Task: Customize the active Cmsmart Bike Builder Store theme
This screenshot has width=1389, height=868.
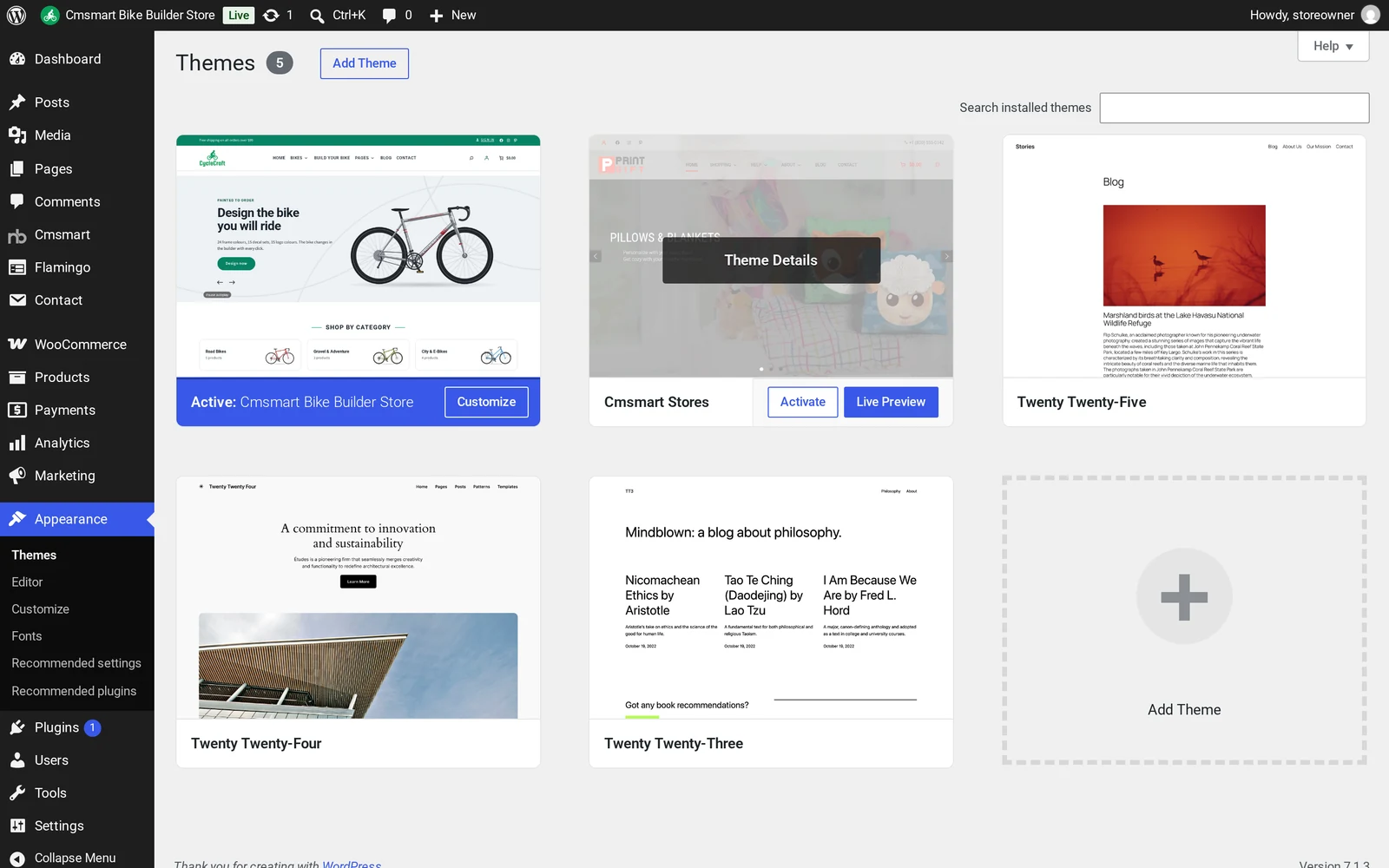Action: click(x=486, y=402)
